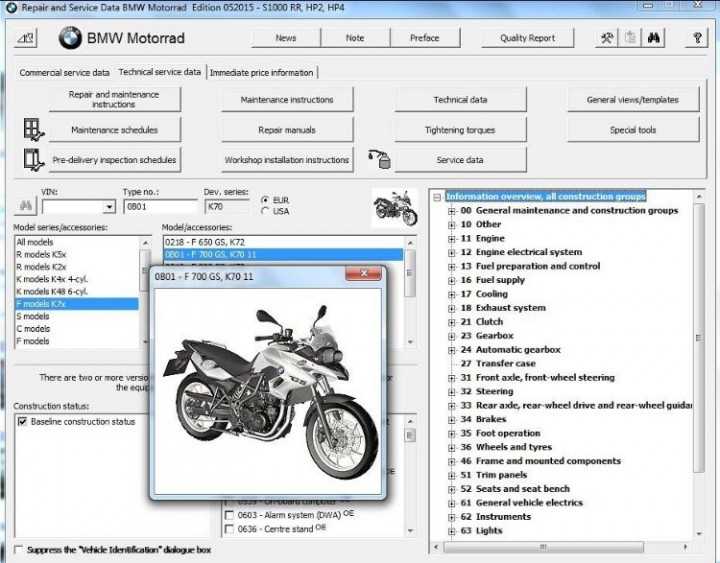
Task: Click the Type no. input field
Action: click(160, 207)
